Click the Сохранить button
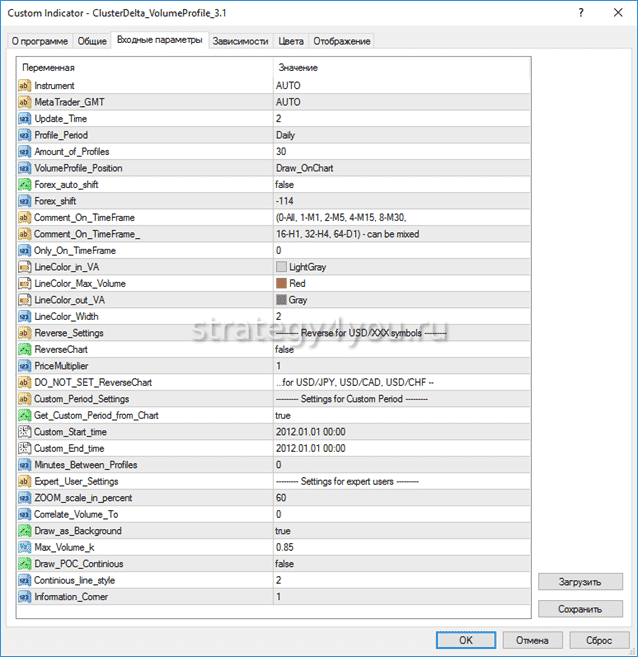Screen dimensions: 638x657 coord(580,608)
